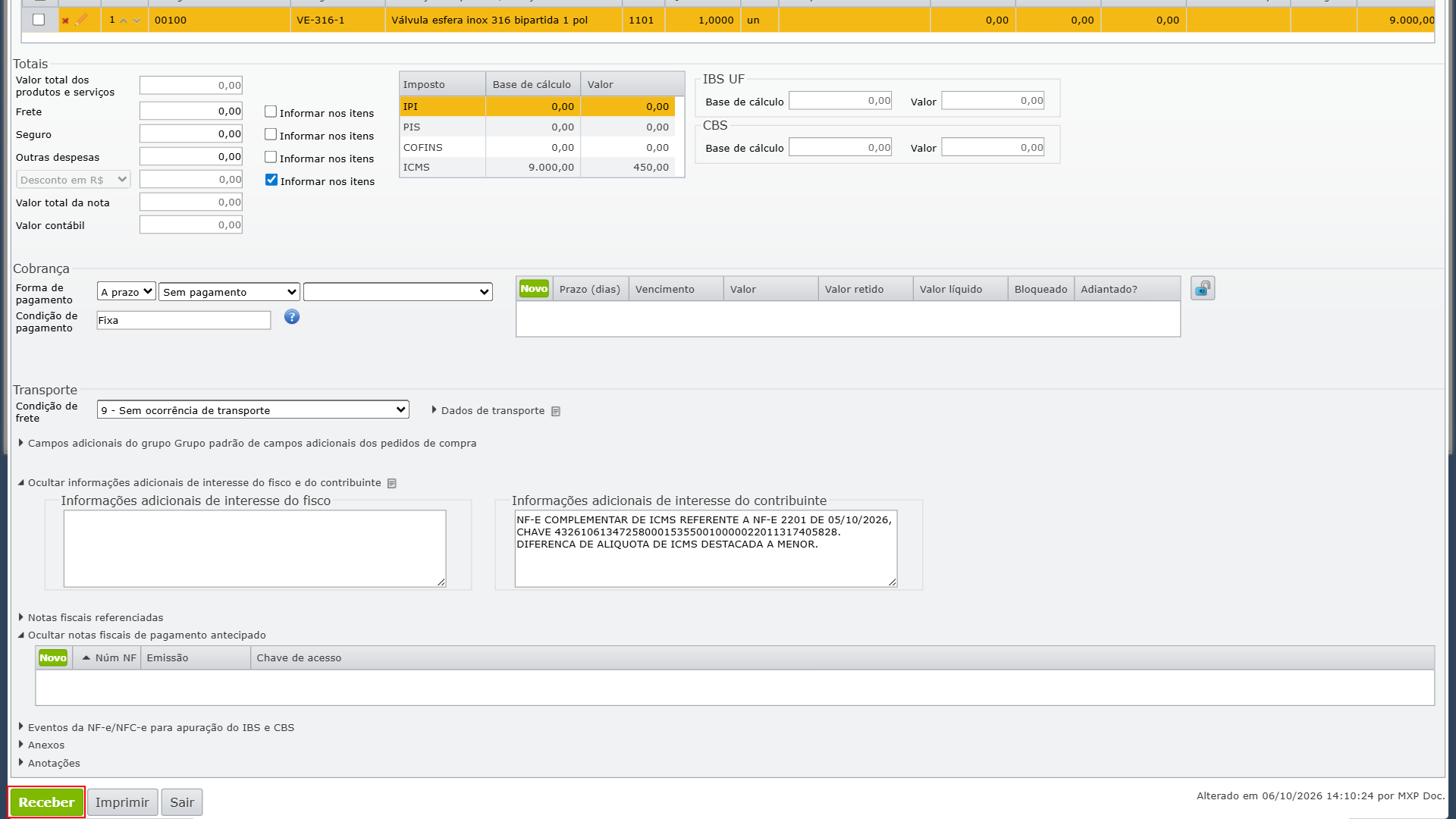Screen dimensions: 1456x819
Task: Delete item 00100 with the red X icon
Action: click(65, 20)
